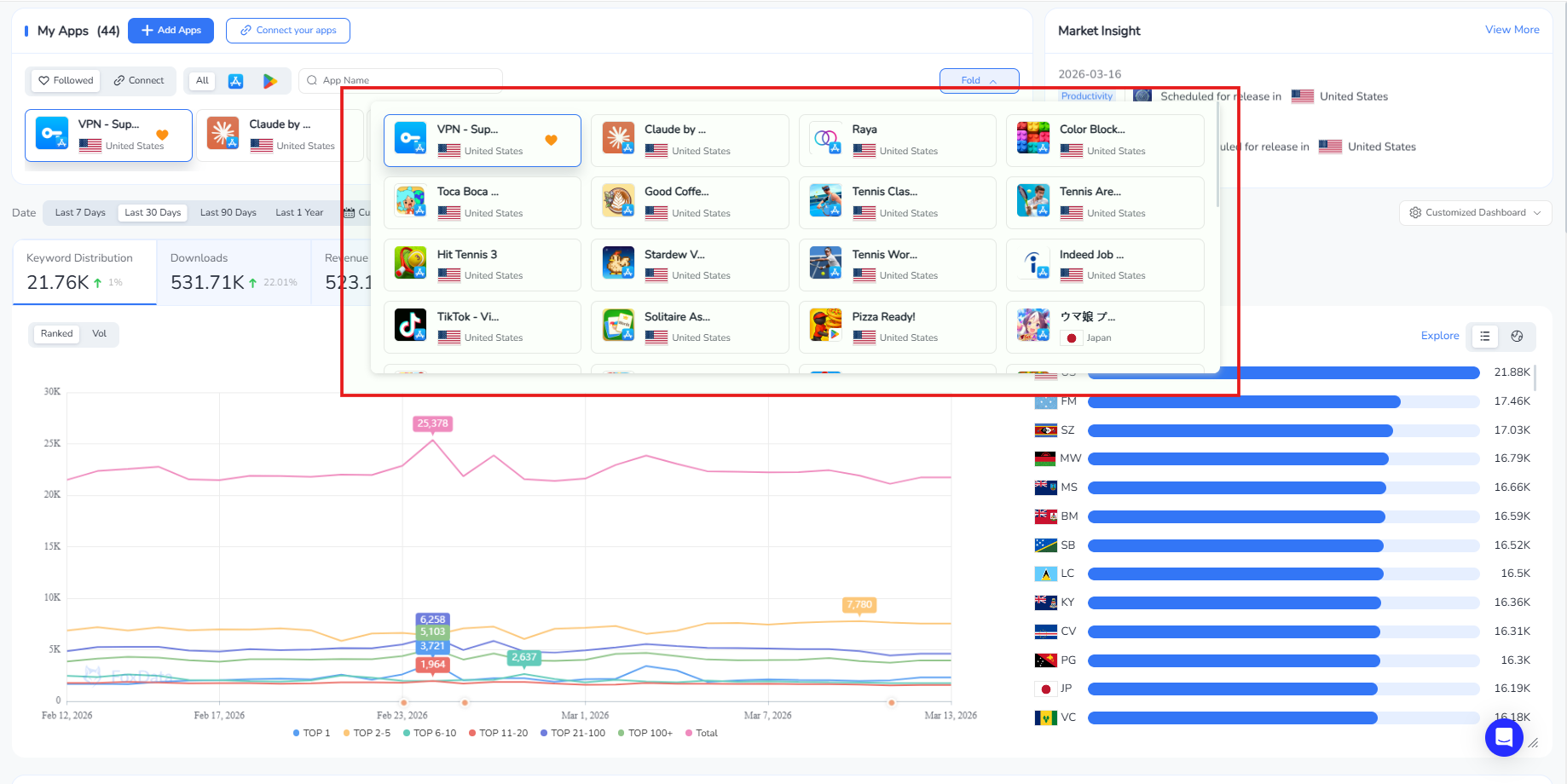Switch to globe map view icon

pos(1517,337)
